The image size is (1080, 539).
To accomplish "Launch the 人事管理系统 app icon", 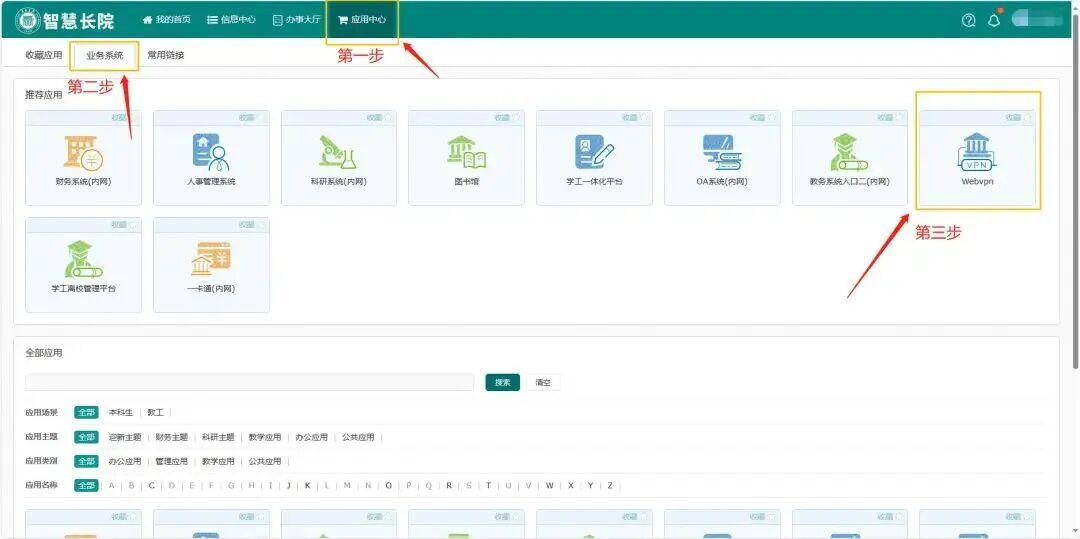I will (x=211, y=152).
